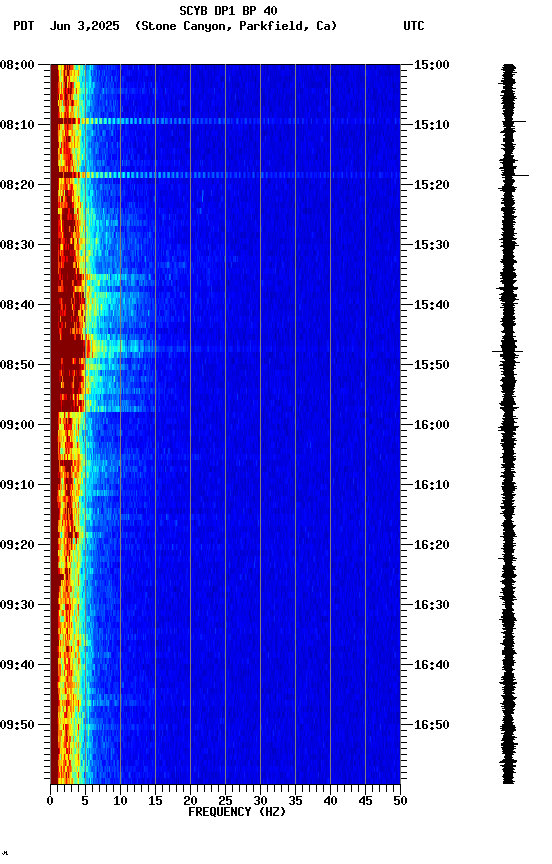Screen dimensions: 552x864
Task: Click the 16:50 UTC time label
Action: (x=431, y=725)
